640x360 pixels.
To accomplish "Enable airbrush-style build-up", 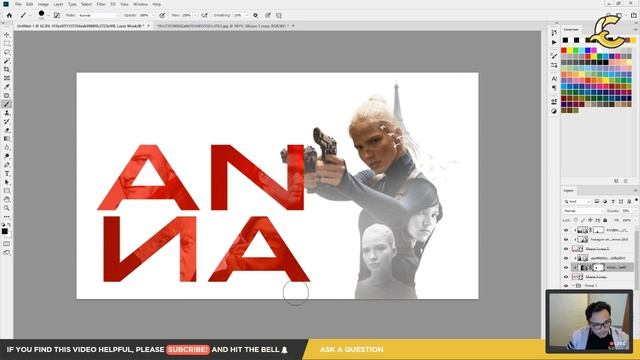I will (204, 16).
